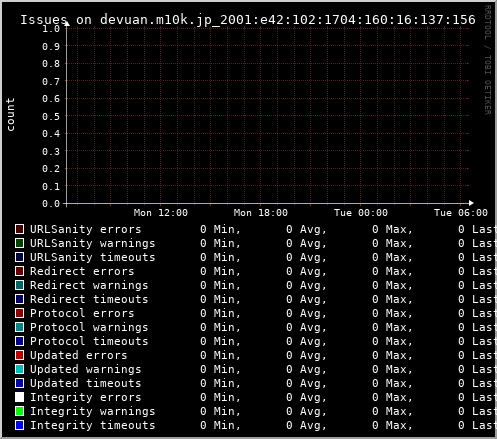The height and width of the screenshot is (439, 497).
Task: Click the count y-axis label
Action: (10, 115)
